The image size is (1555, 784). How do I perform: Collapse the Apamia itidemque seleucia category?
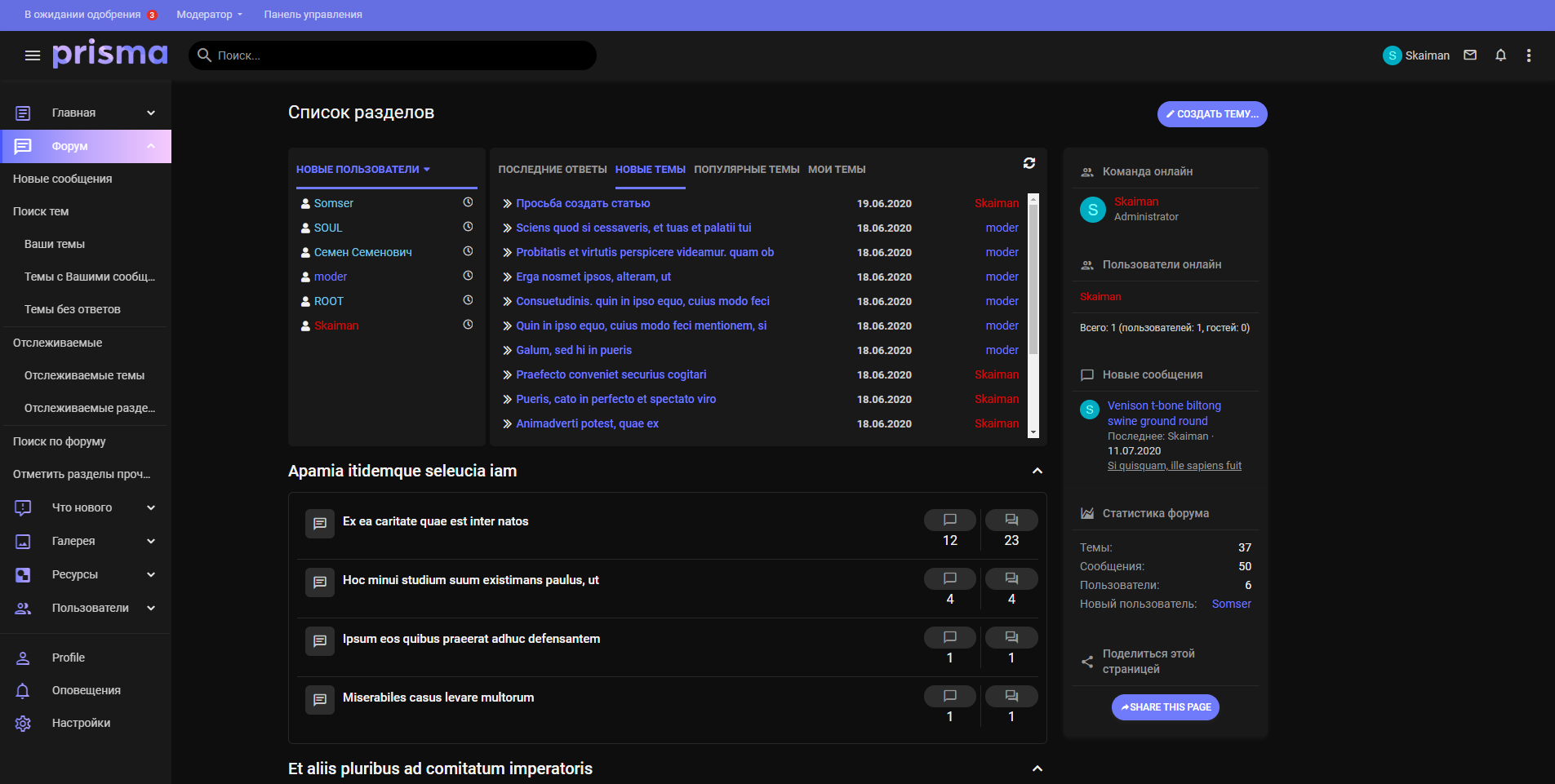point(1037,472)
